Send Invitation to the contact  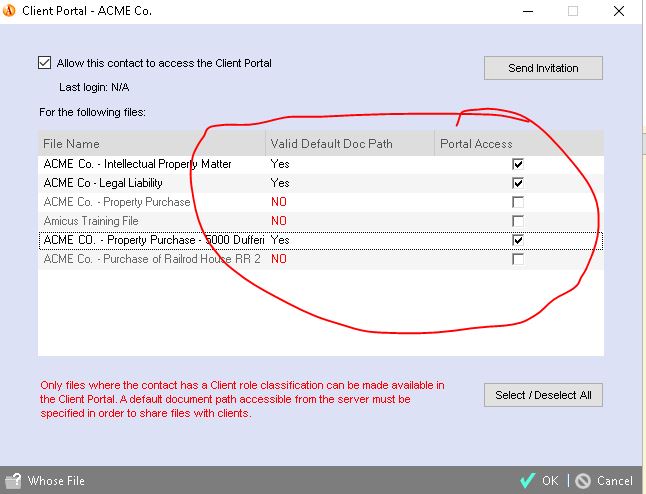pos(543,68)
